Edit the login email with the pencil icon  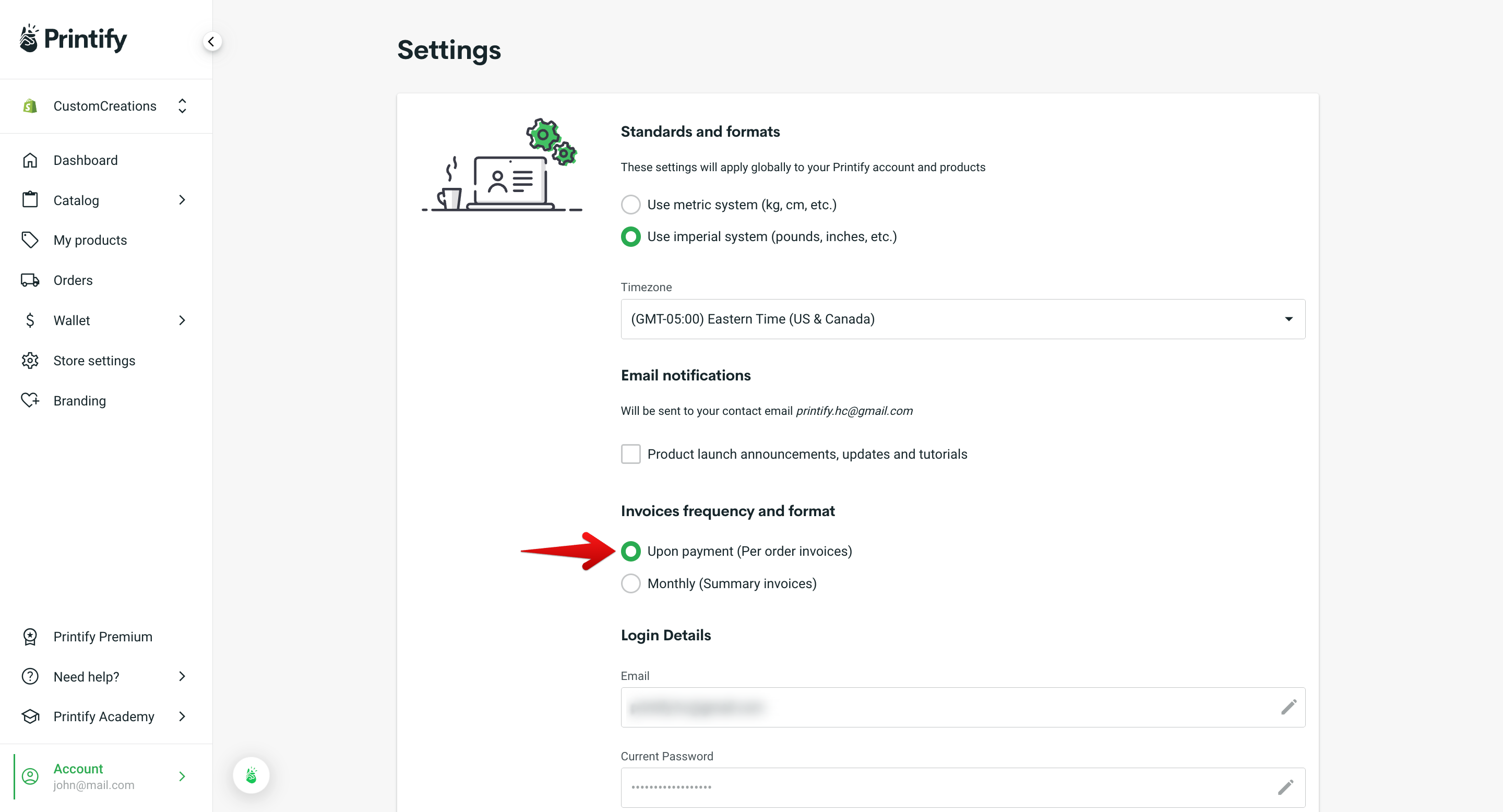point(1289,707)
